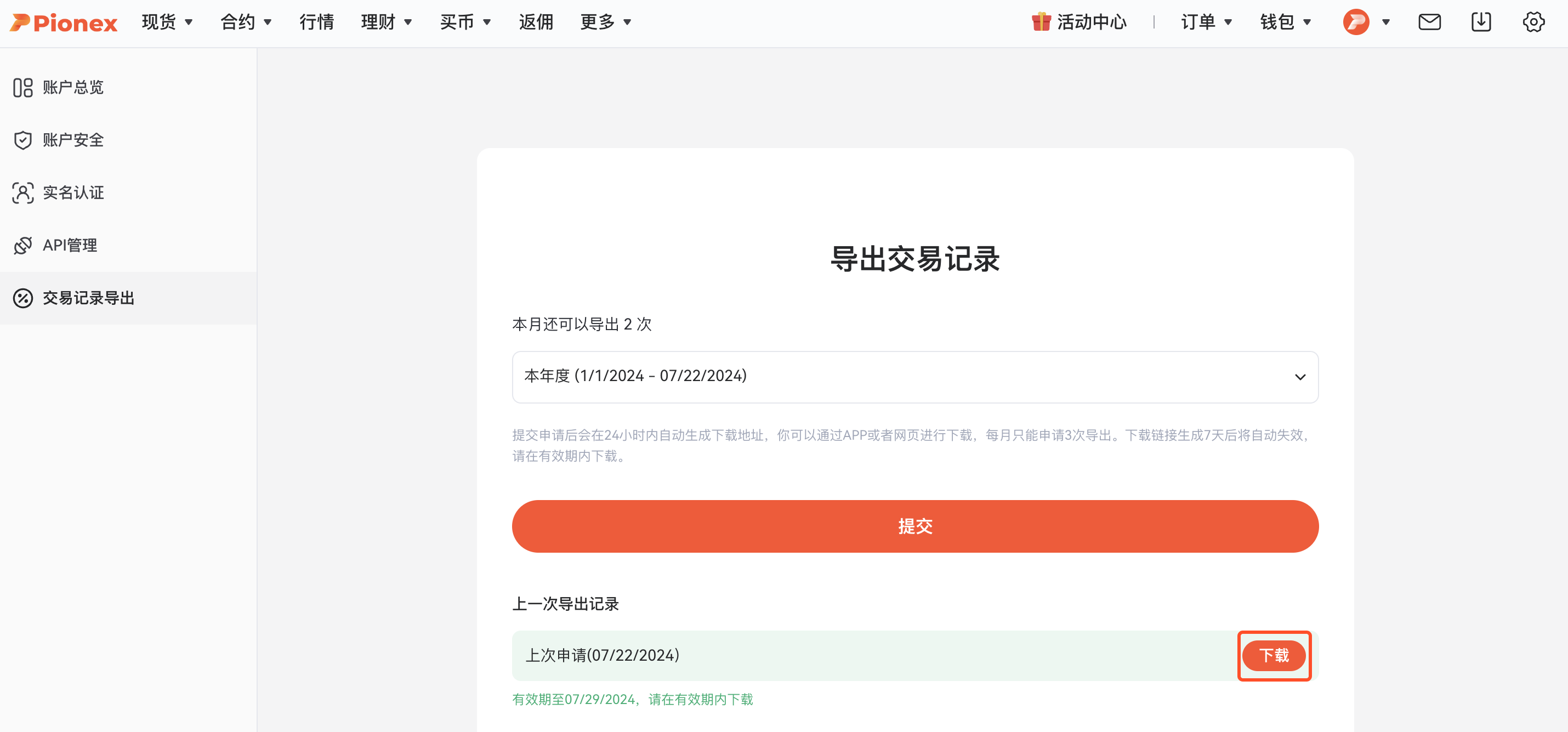Open 活动中心 in the header
The height and width of the screenshot is (732, 1568).
tap(1079, 22)
